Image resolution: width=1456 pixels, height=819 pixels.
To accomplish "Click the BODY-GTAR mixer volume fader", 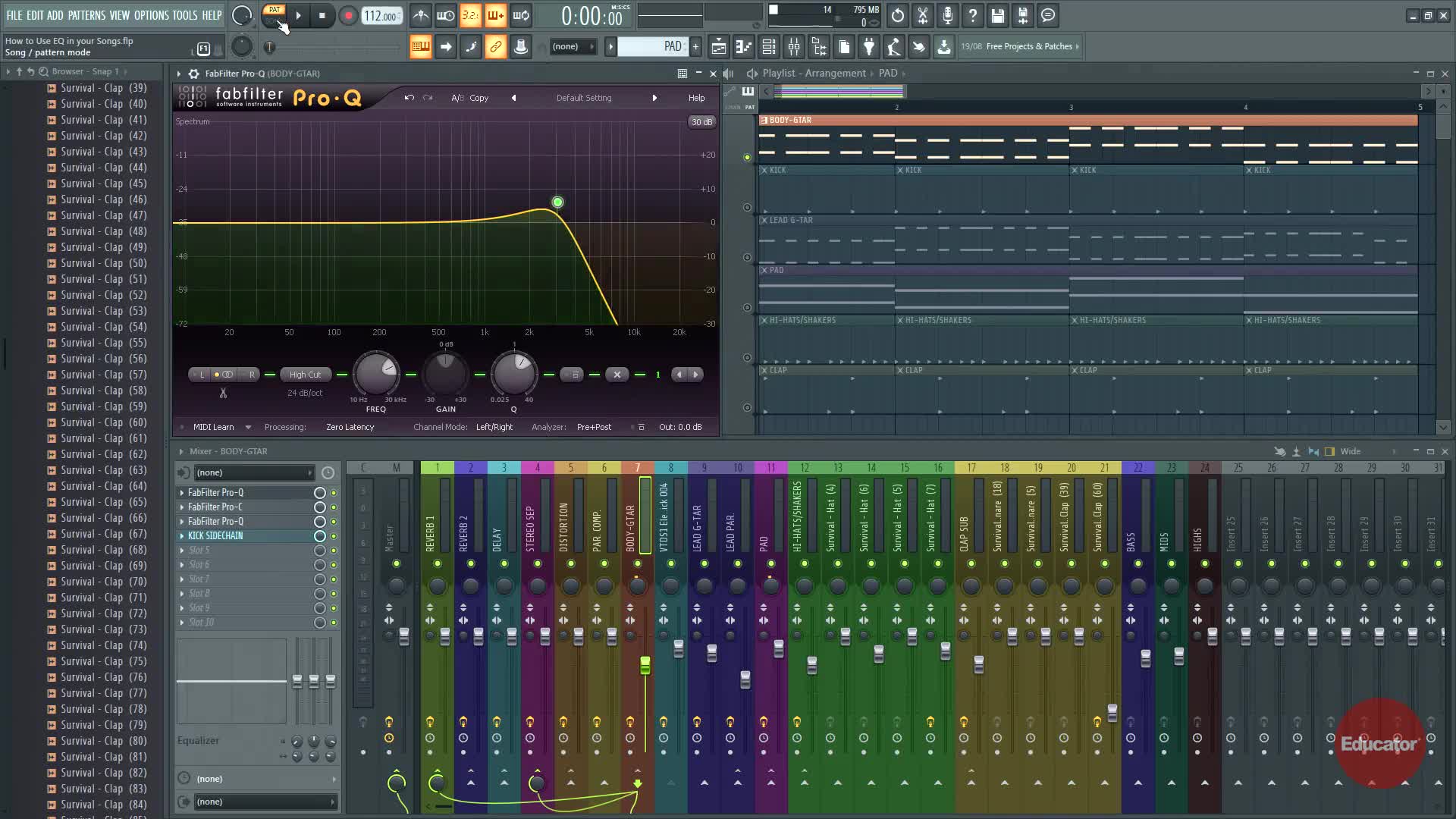I will pyautogui.click(x=645, y=666).
